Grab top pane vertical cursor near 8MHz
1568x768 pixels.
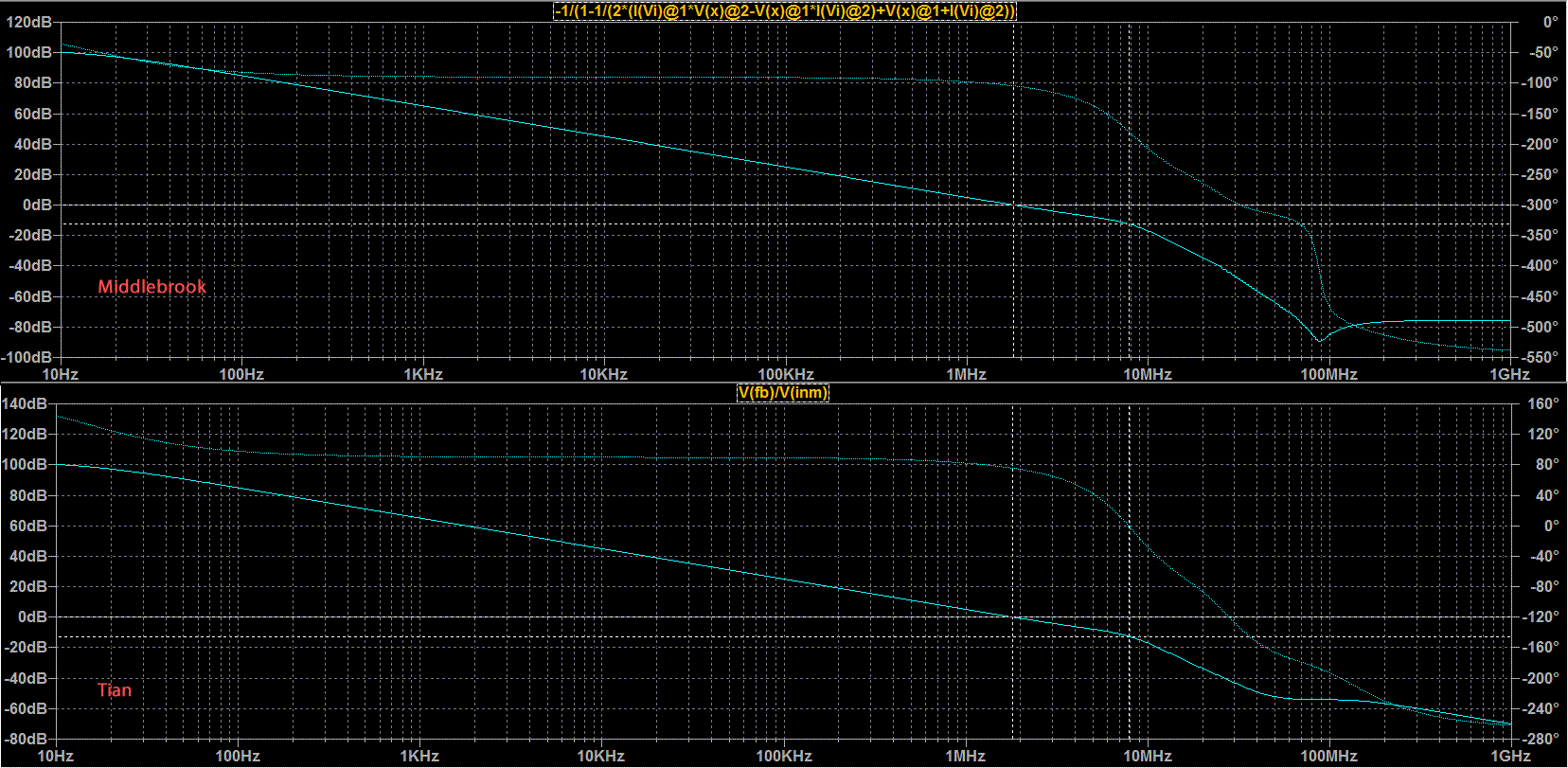(1129, 189)
